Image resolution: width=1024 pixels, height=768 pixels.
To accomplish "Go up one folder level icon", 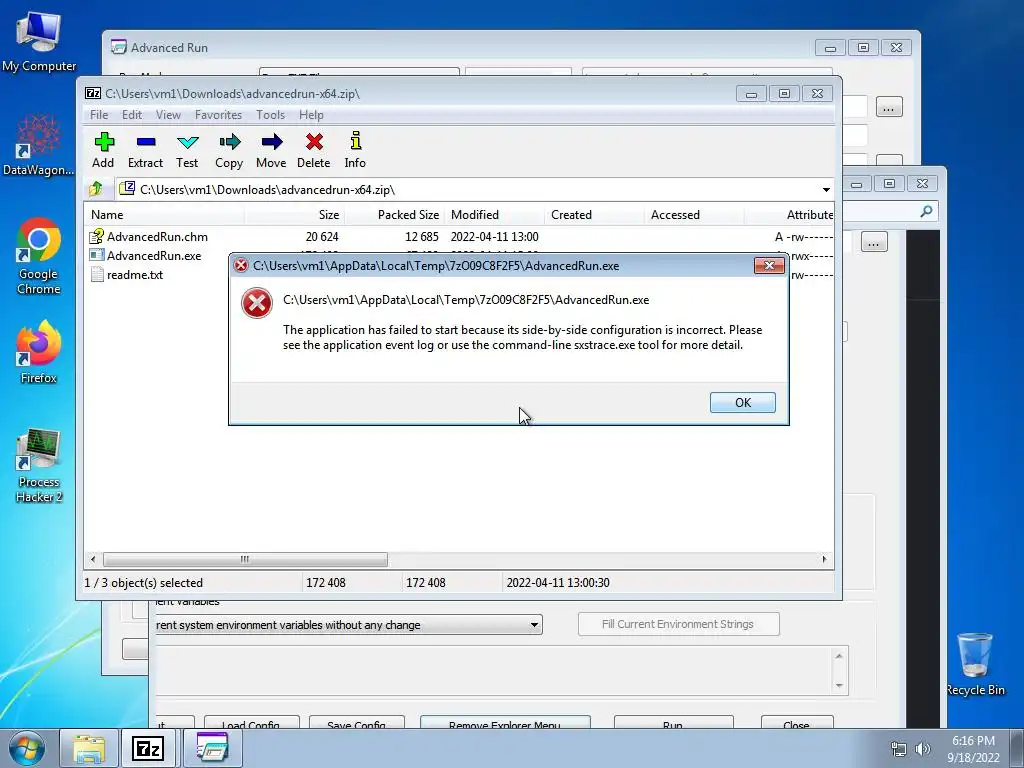I will (96, 189).
